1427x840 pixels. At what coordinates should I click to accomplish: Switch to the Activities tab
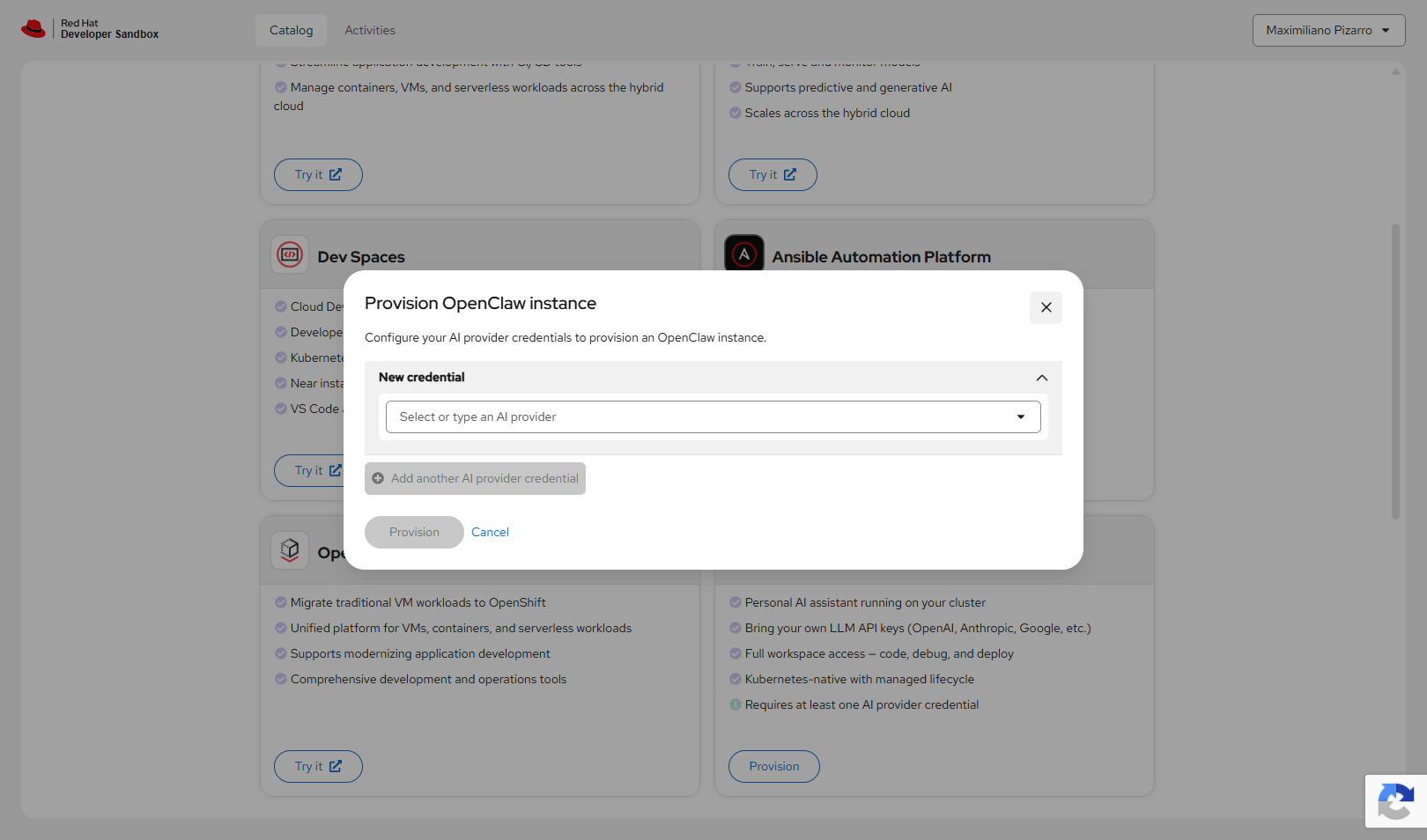point(370,30)
